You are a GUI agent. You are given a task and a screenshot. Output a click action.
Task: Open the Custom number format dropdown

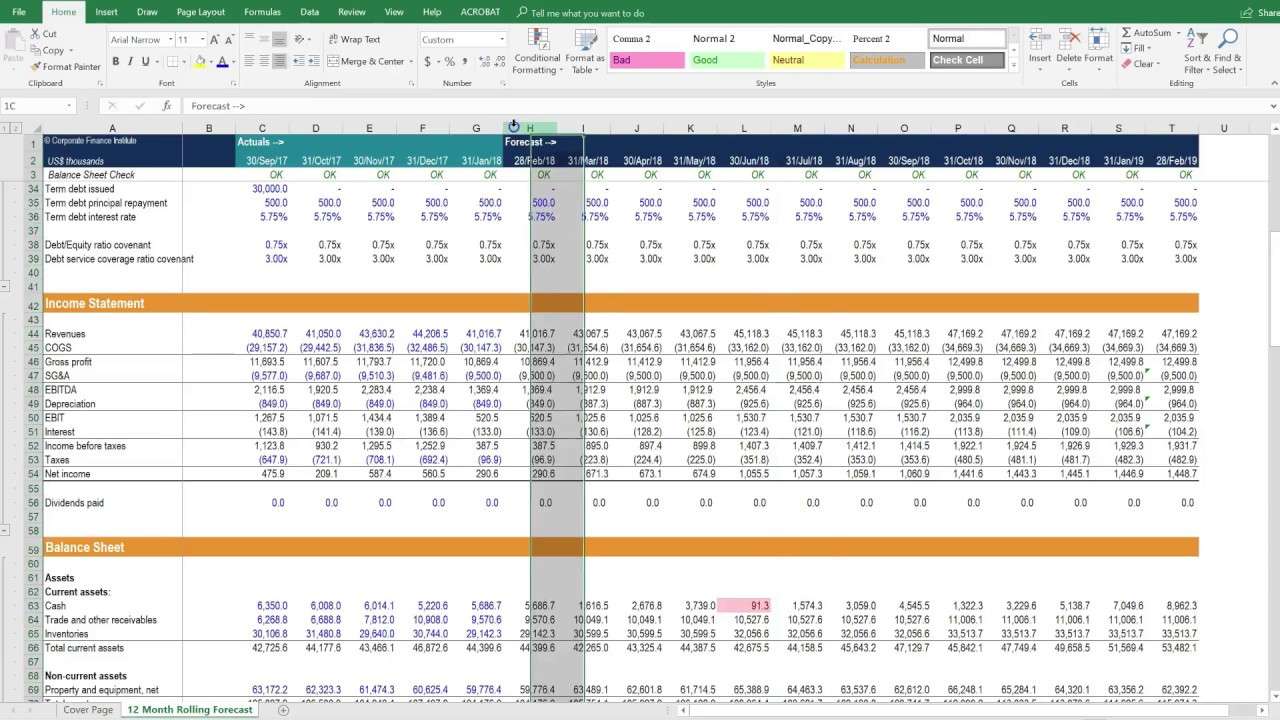tap(462, 40)
